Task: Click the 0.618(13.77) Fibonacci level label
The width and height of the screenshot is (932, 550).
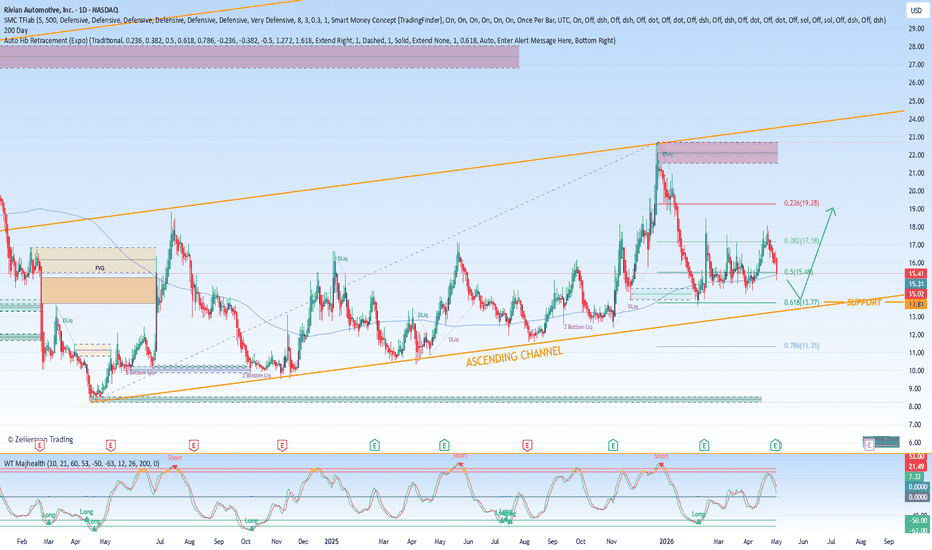Action: [x=801, y=303]
